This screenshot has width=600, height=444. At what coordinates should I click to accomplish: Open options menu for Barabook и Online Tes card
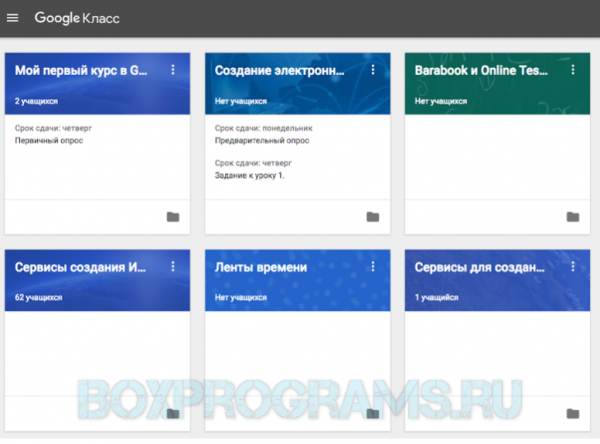point(573,70)
